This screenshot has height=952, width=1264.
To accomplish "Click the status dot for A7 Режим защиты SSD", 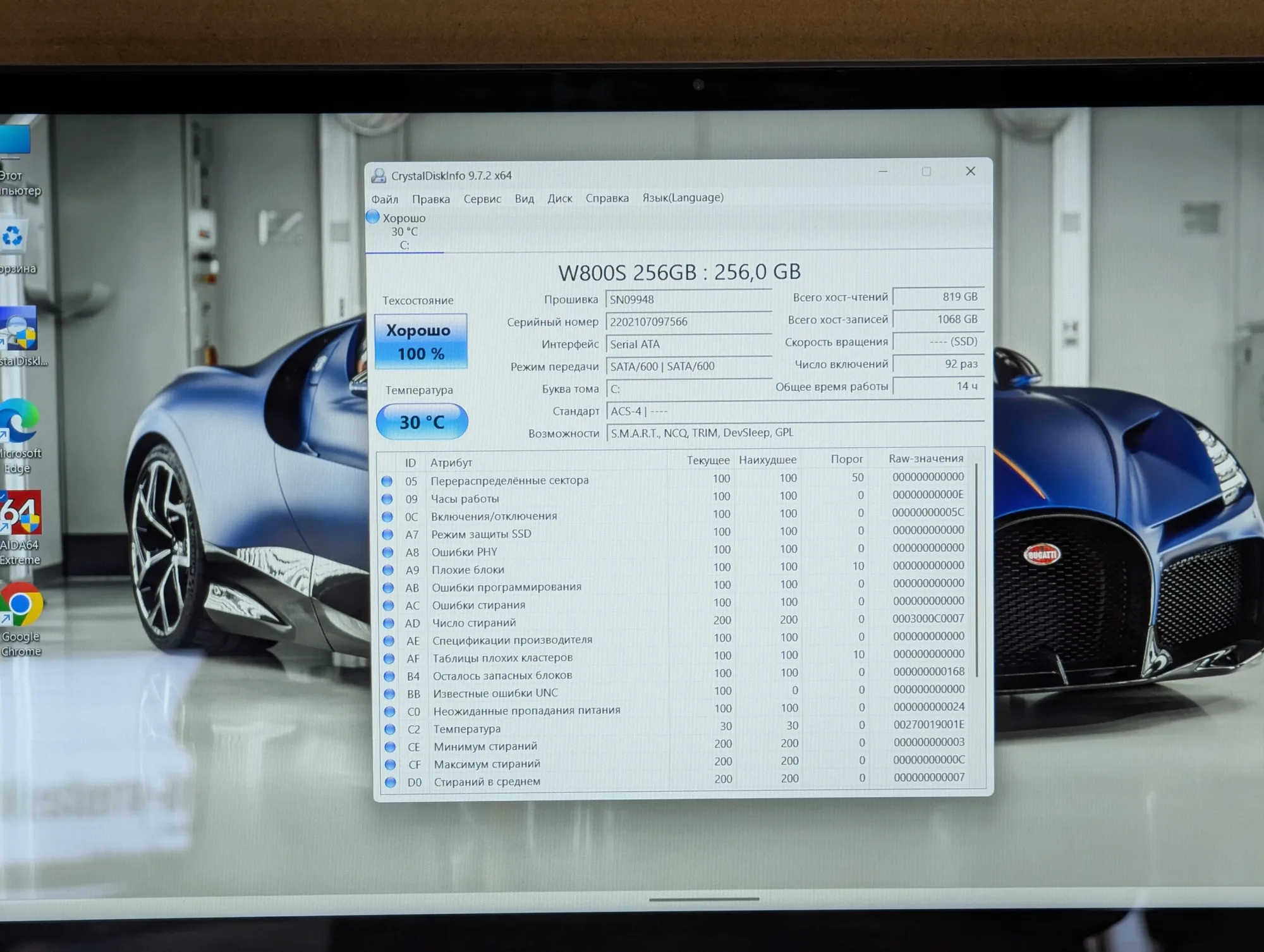I will pos(387,534).
